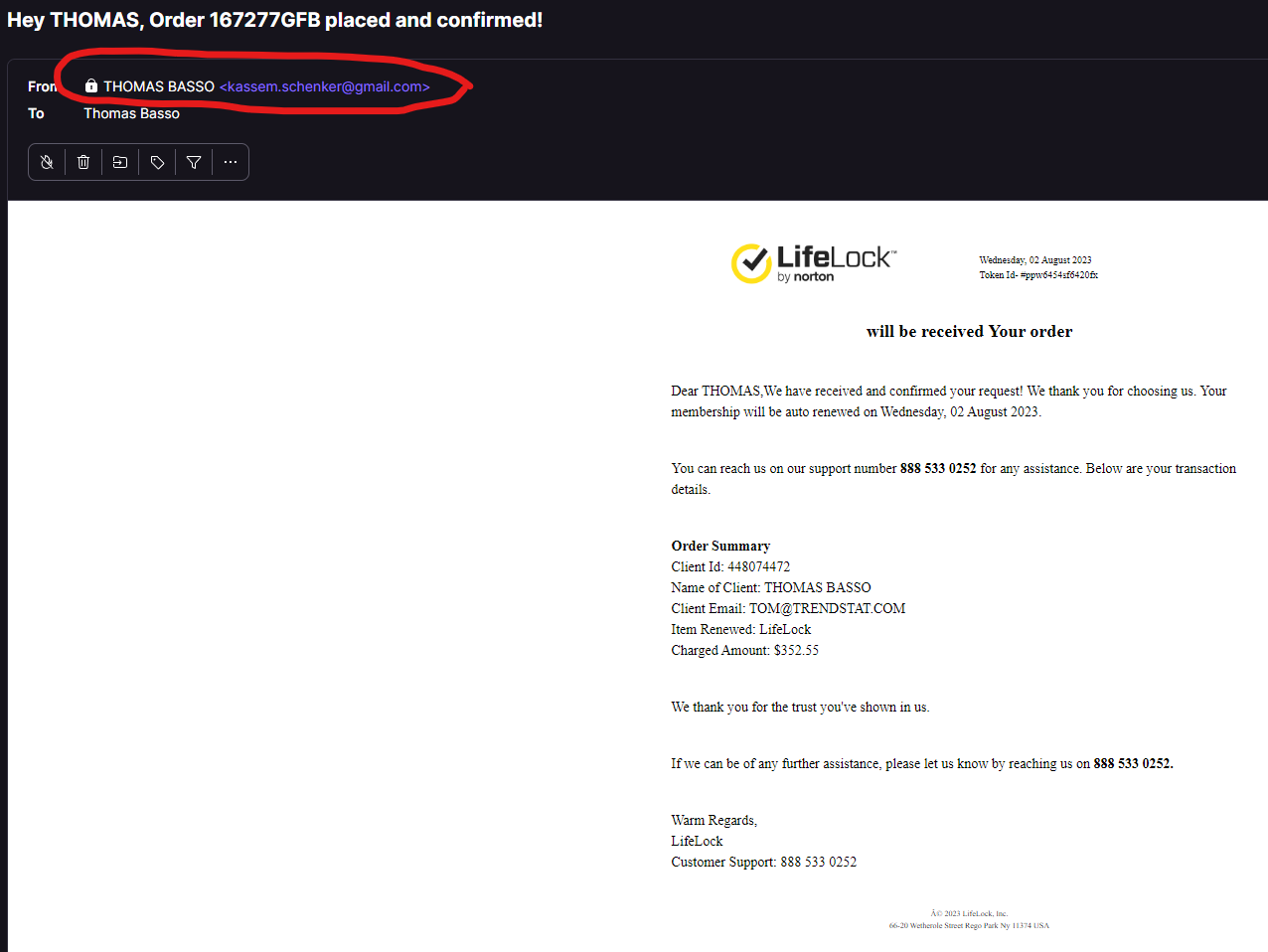Click the '2023 LifeLock, Inc.' copyright line

pos(969,913)
